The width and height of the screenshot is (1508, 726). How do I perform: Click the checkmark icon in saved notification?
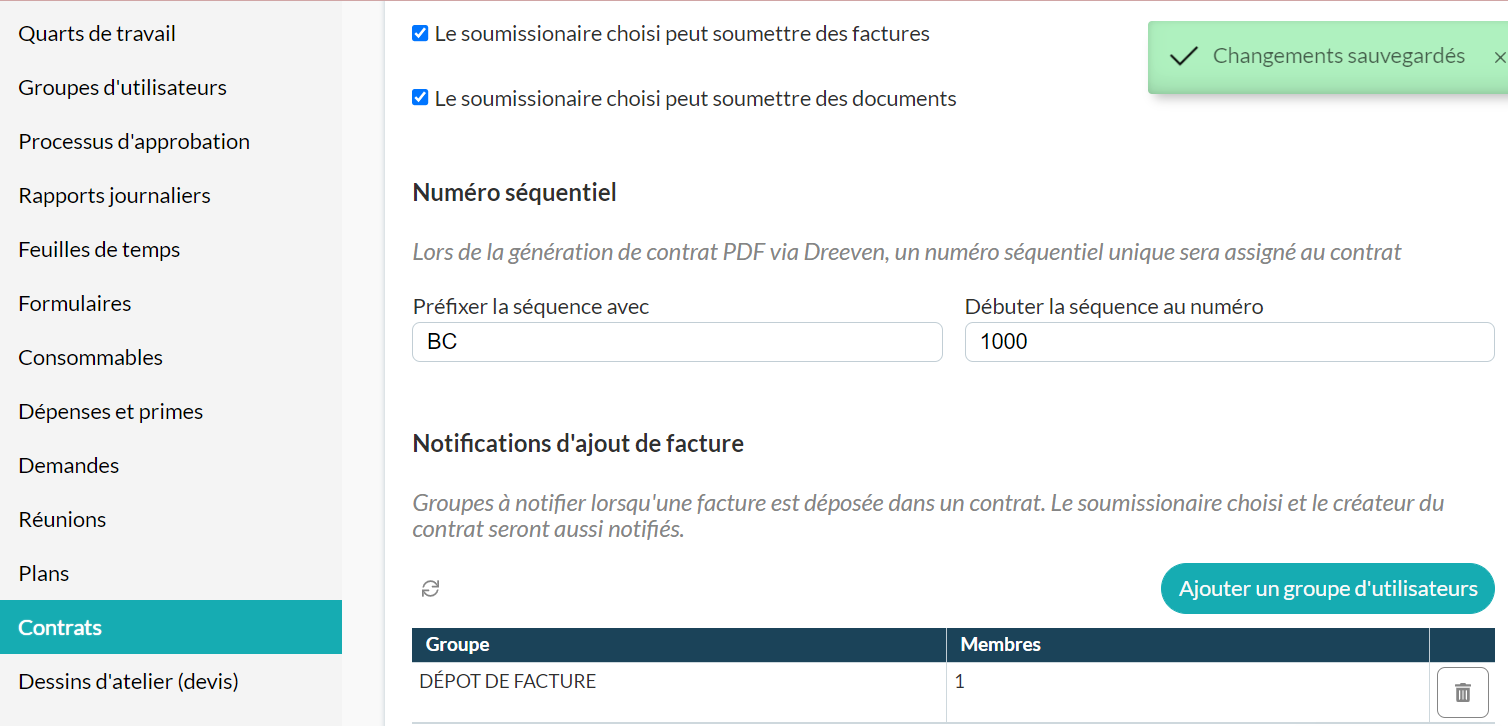1183,57
